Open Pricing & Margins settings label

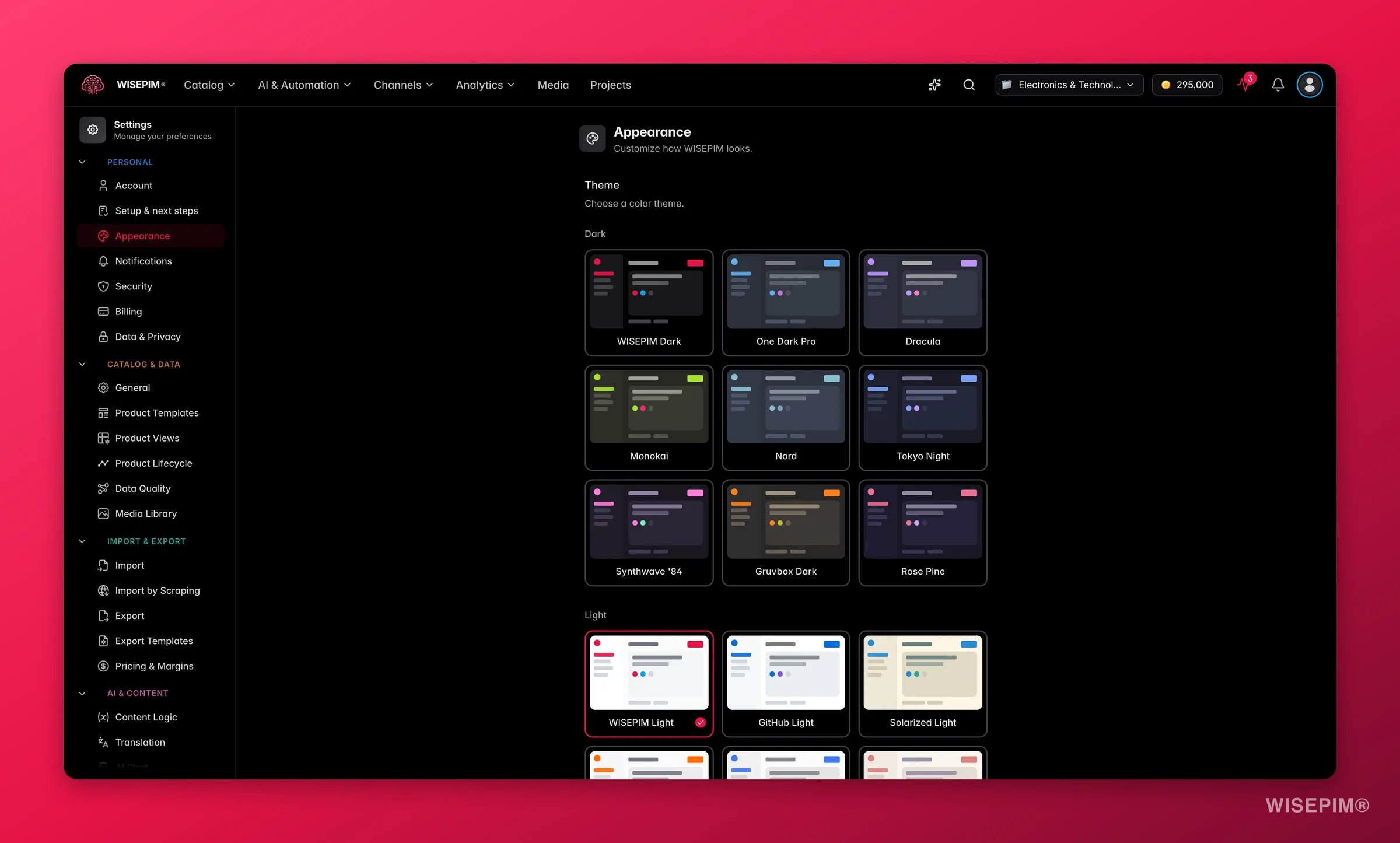pos(154,666)
